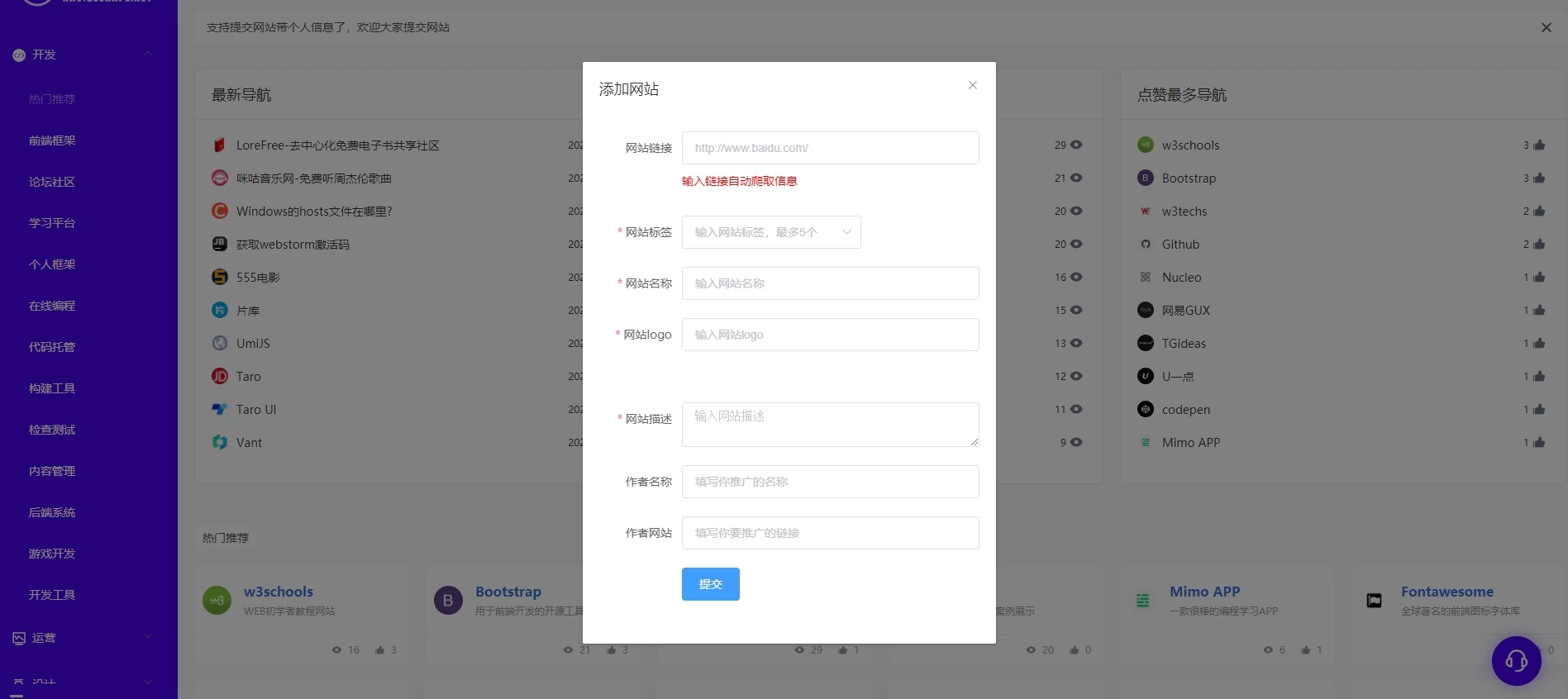Image resolution: width=1568 pixels, height=699 pixels.
Task: Focus the 网站描述 textarea
Action: point(830,425)
